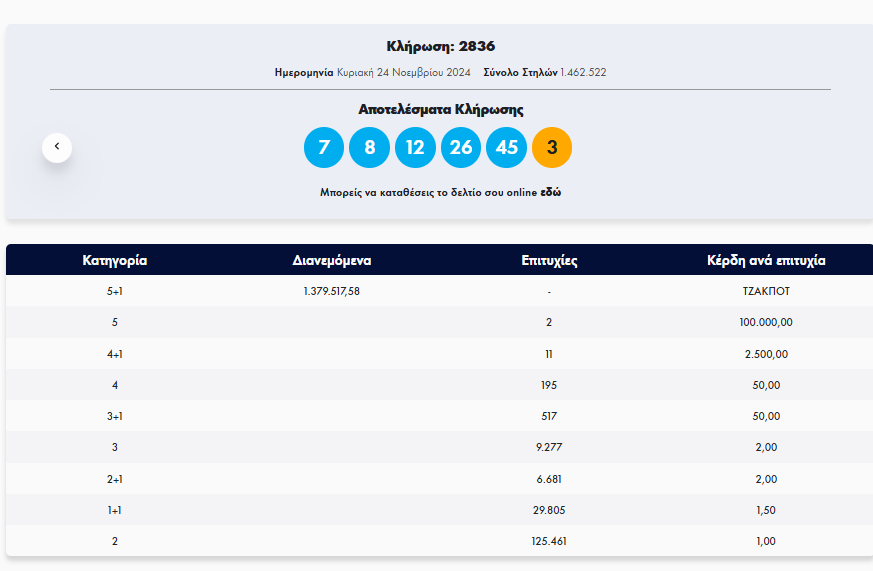Screen dimensions: 873x571
Task: Select the blue number 7 ball
Action: point(323,148)
